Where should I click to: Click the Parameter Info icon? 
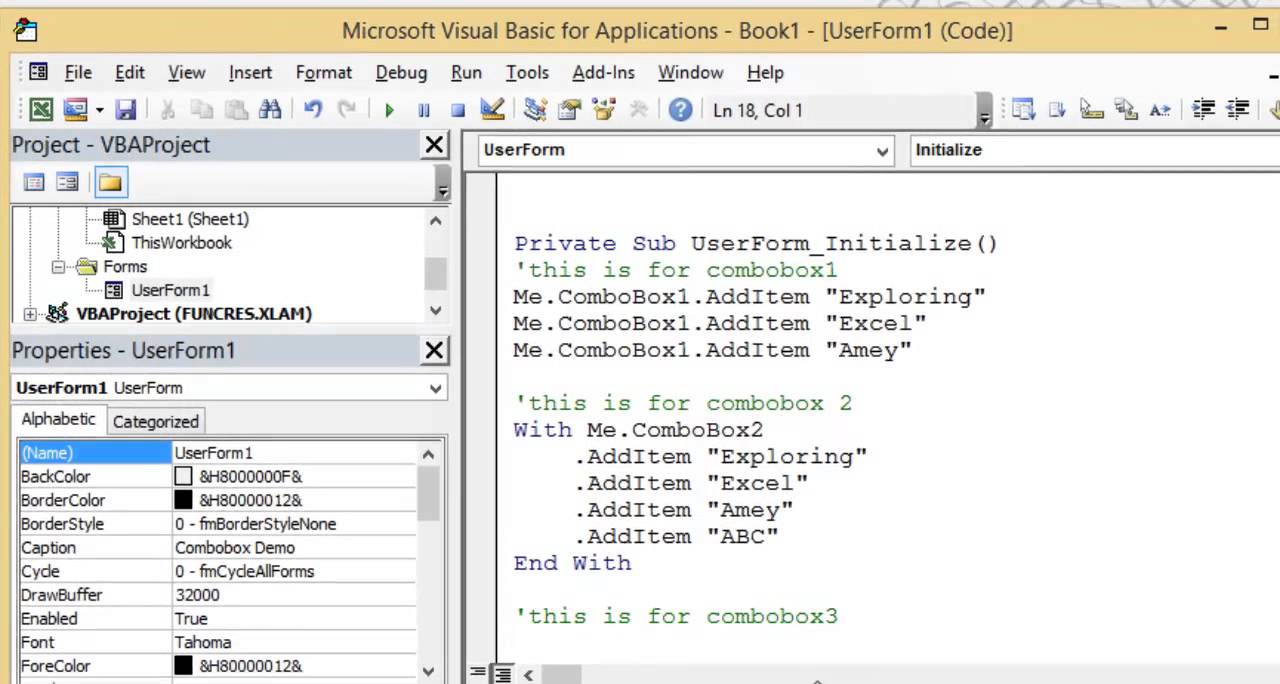[1126, 110]
